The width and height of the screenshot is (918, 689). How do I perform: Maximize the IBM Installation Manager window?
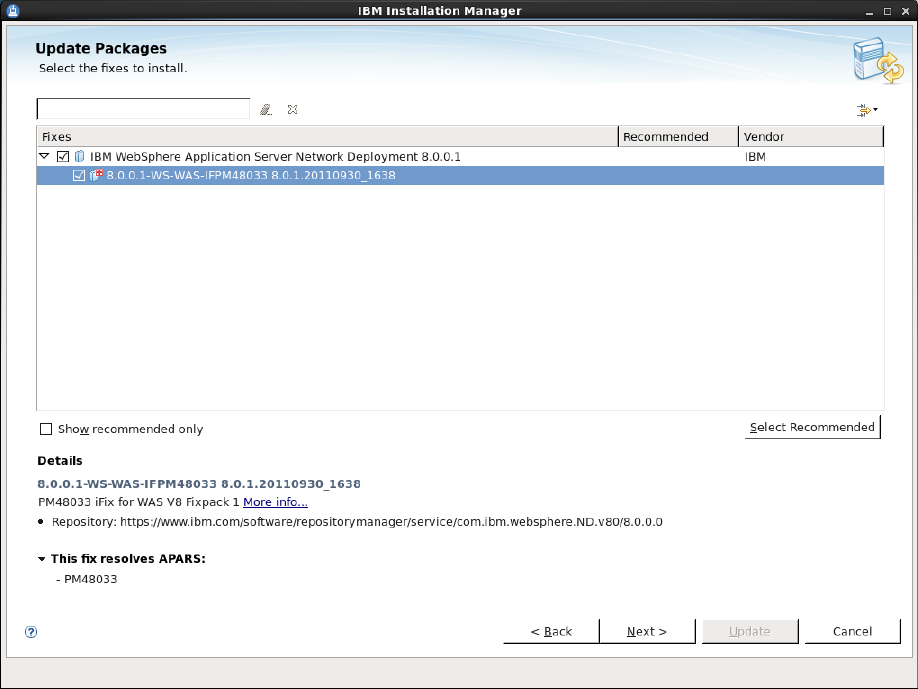coord(888,11)
